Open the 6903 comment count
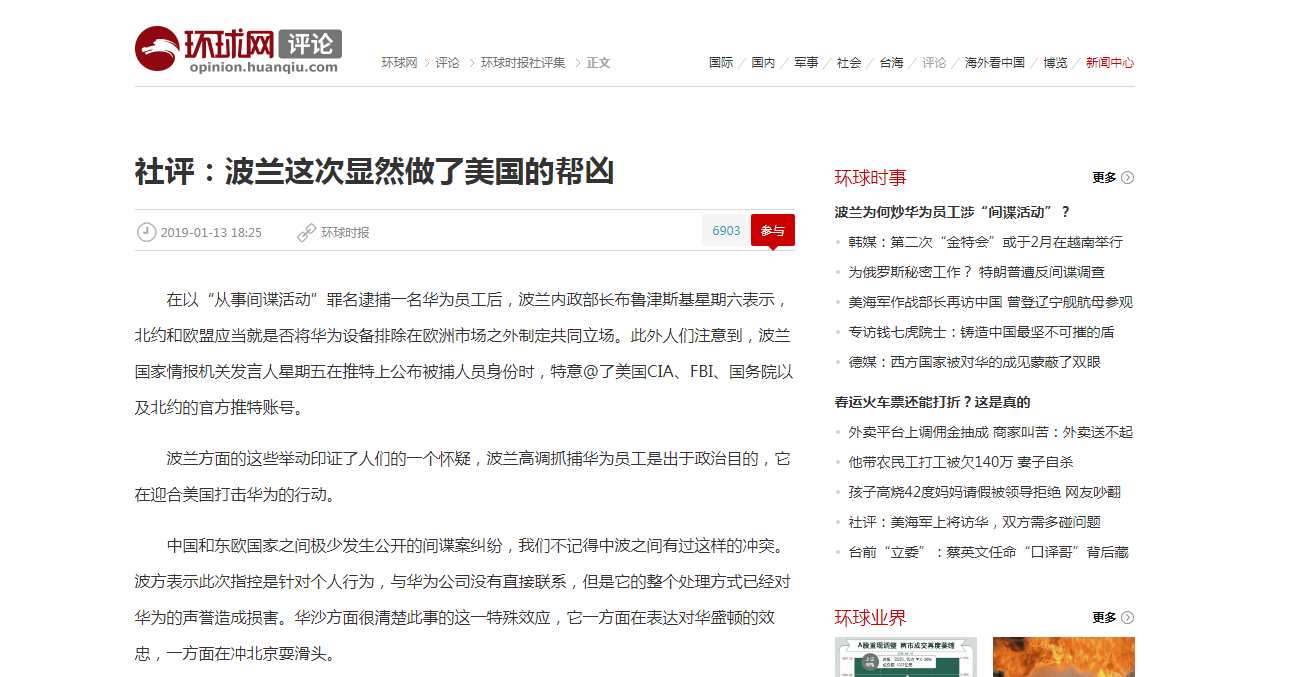1295x677 pixels. 726,231
